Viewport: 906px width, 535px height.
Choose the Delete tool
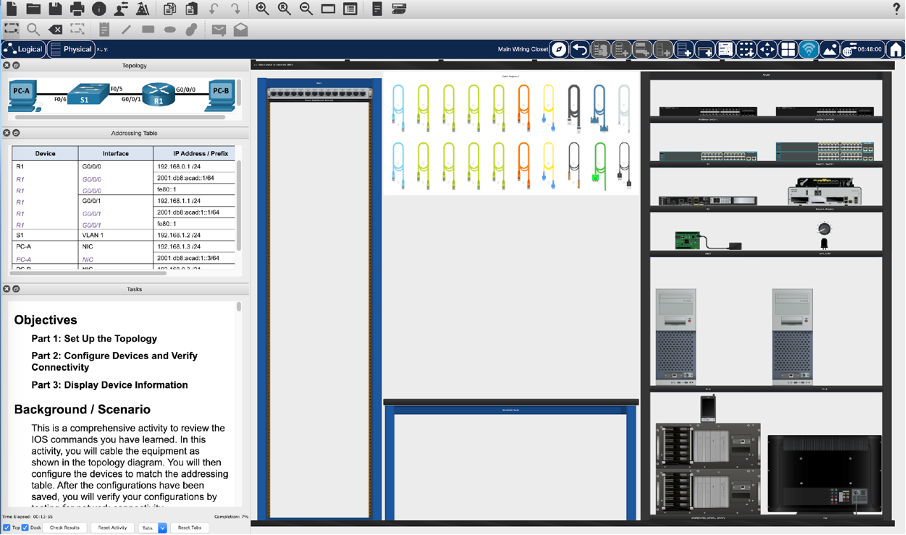[55, 29]
